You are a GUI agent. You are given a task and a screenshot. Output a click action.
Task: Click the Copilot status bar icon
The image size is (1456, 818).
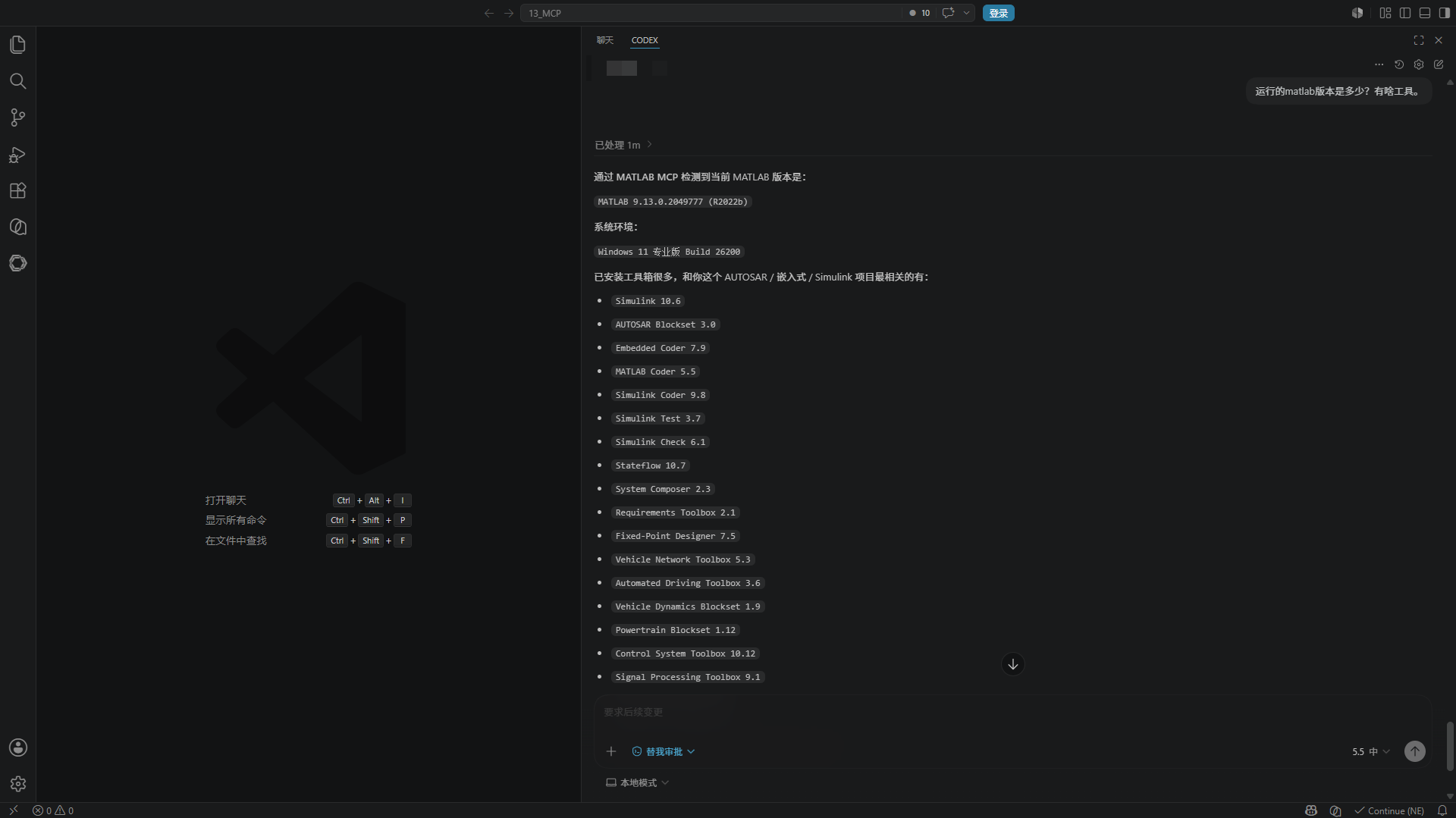[1311, 810]
